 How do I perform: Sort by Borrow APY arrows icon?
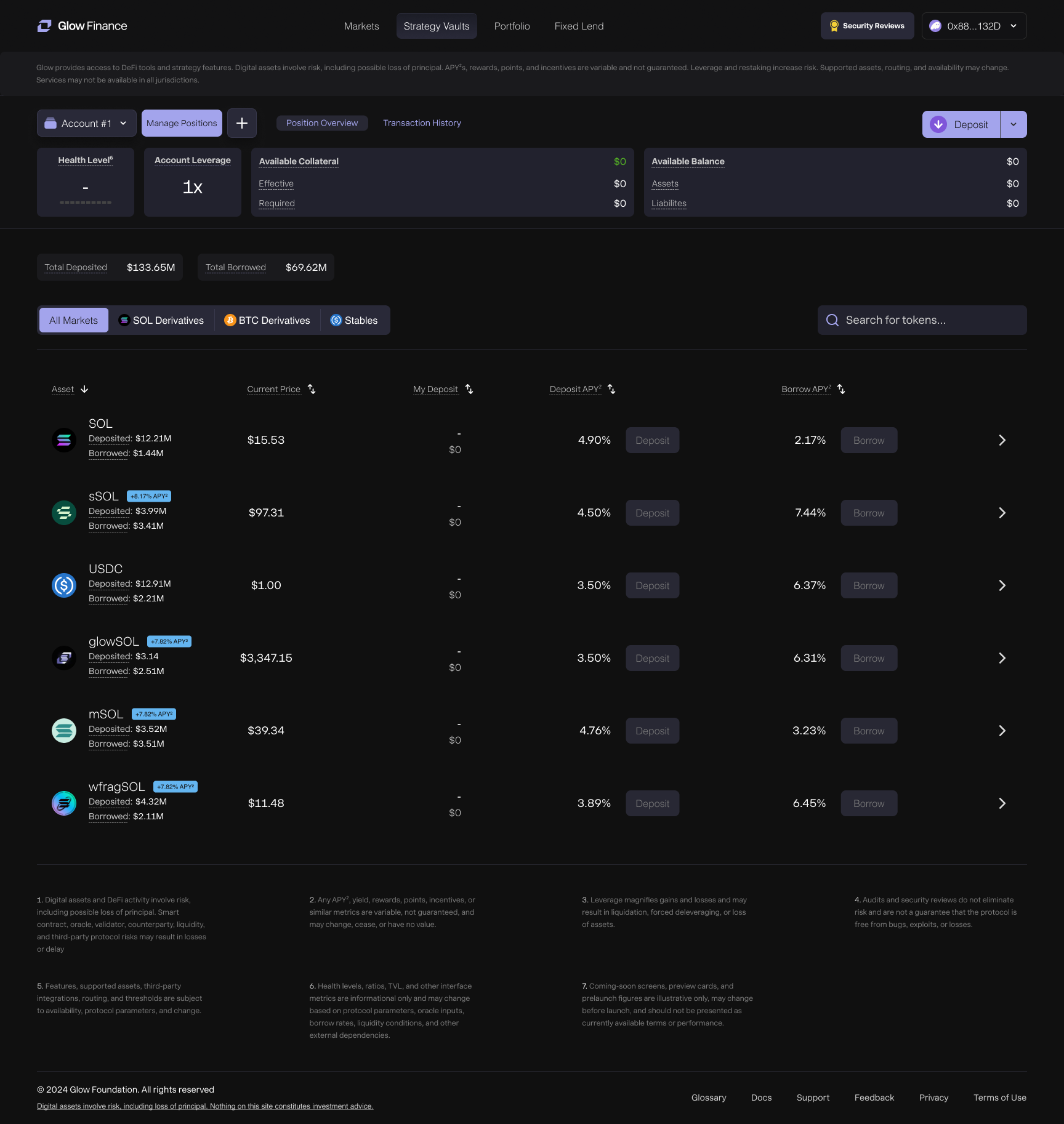tap(841, 389)
